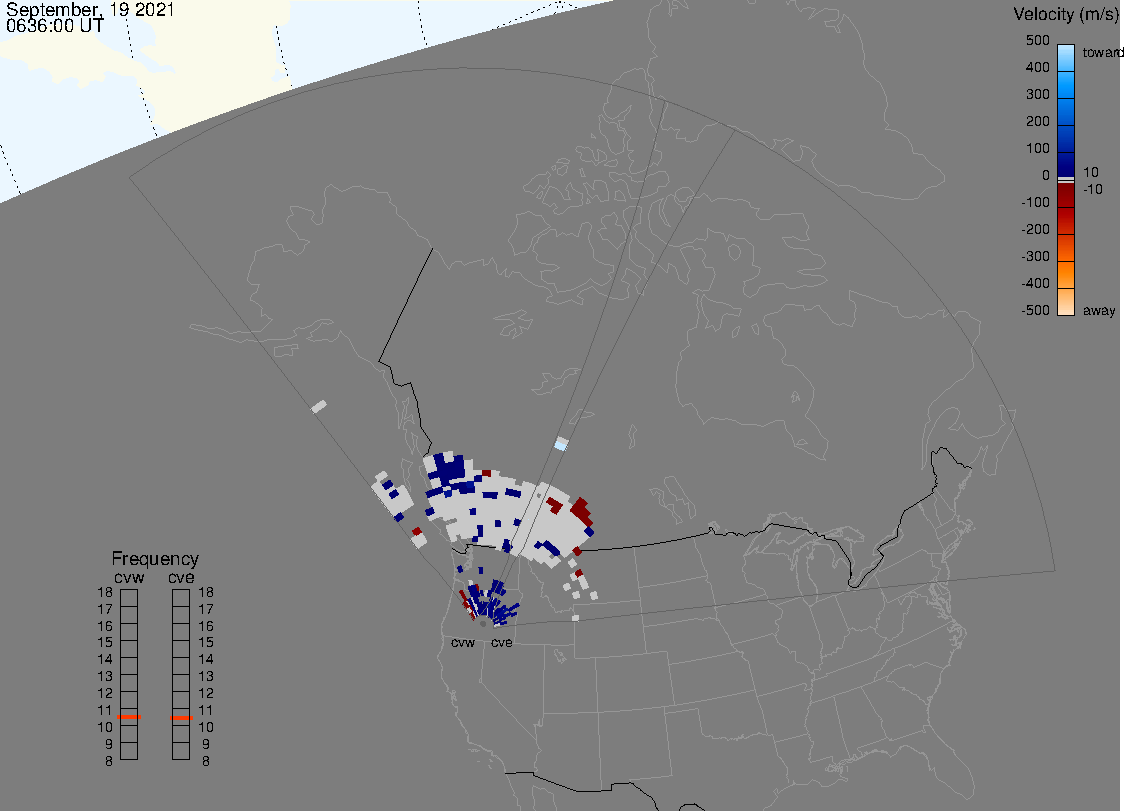Click the light blue top segment of velocity color bar
This screenshot has width=1124, height=811.
1066,58
